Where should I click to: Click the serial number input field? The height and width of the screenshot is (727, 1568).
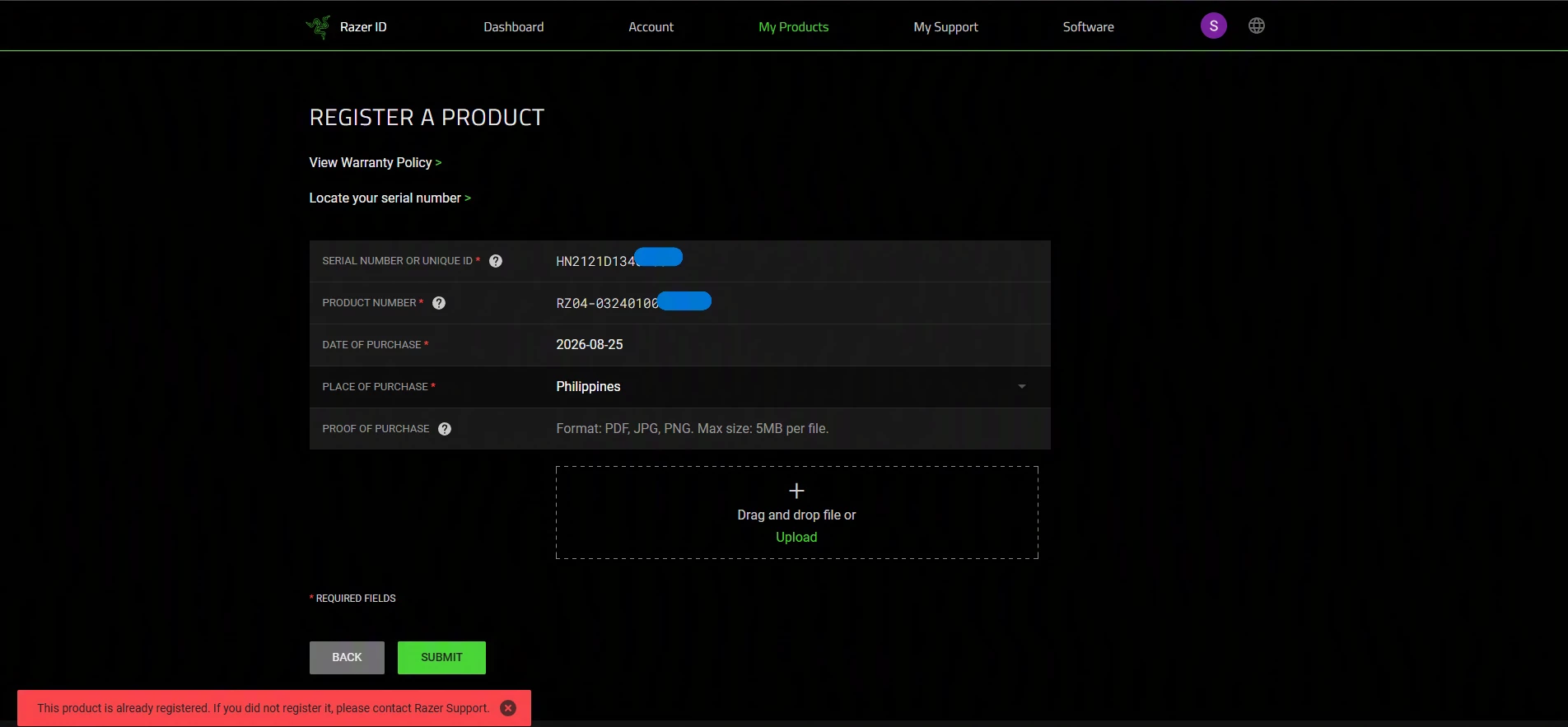(795, 261)
